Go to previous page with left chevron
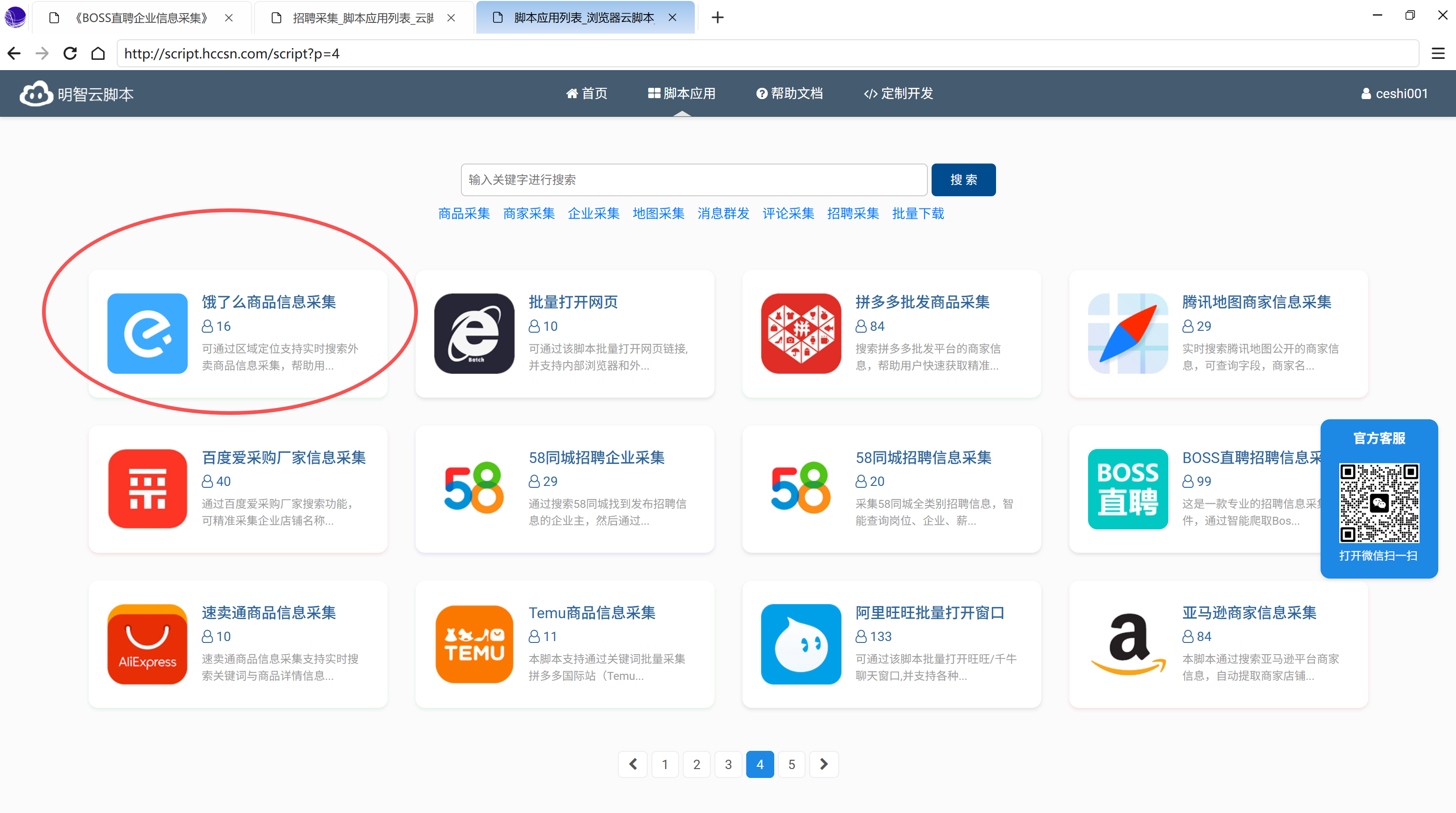Screen dimensions: 1456x813 (x=632, y=764)
